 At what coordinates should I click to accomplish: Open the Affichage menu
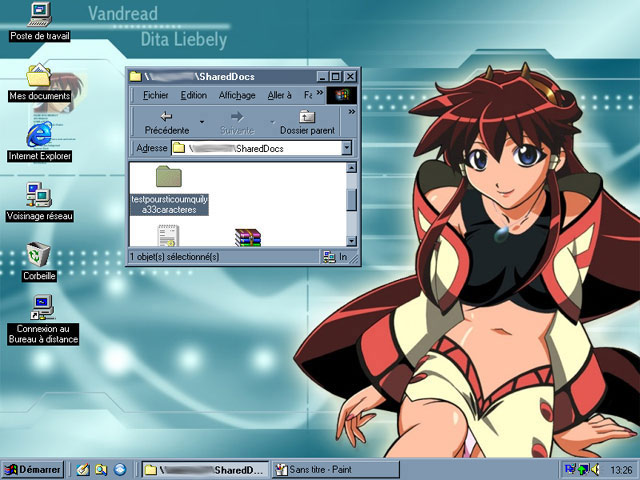click(x=237, y=95)
